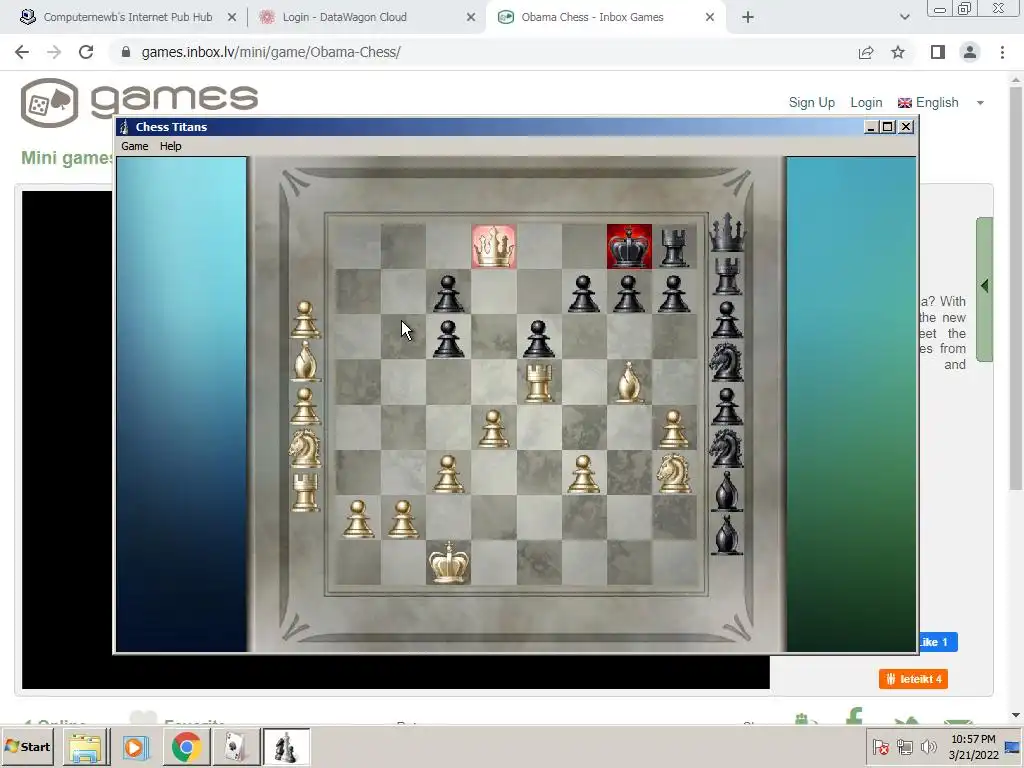Click the white pawn on c3

(x=449, y=473)
